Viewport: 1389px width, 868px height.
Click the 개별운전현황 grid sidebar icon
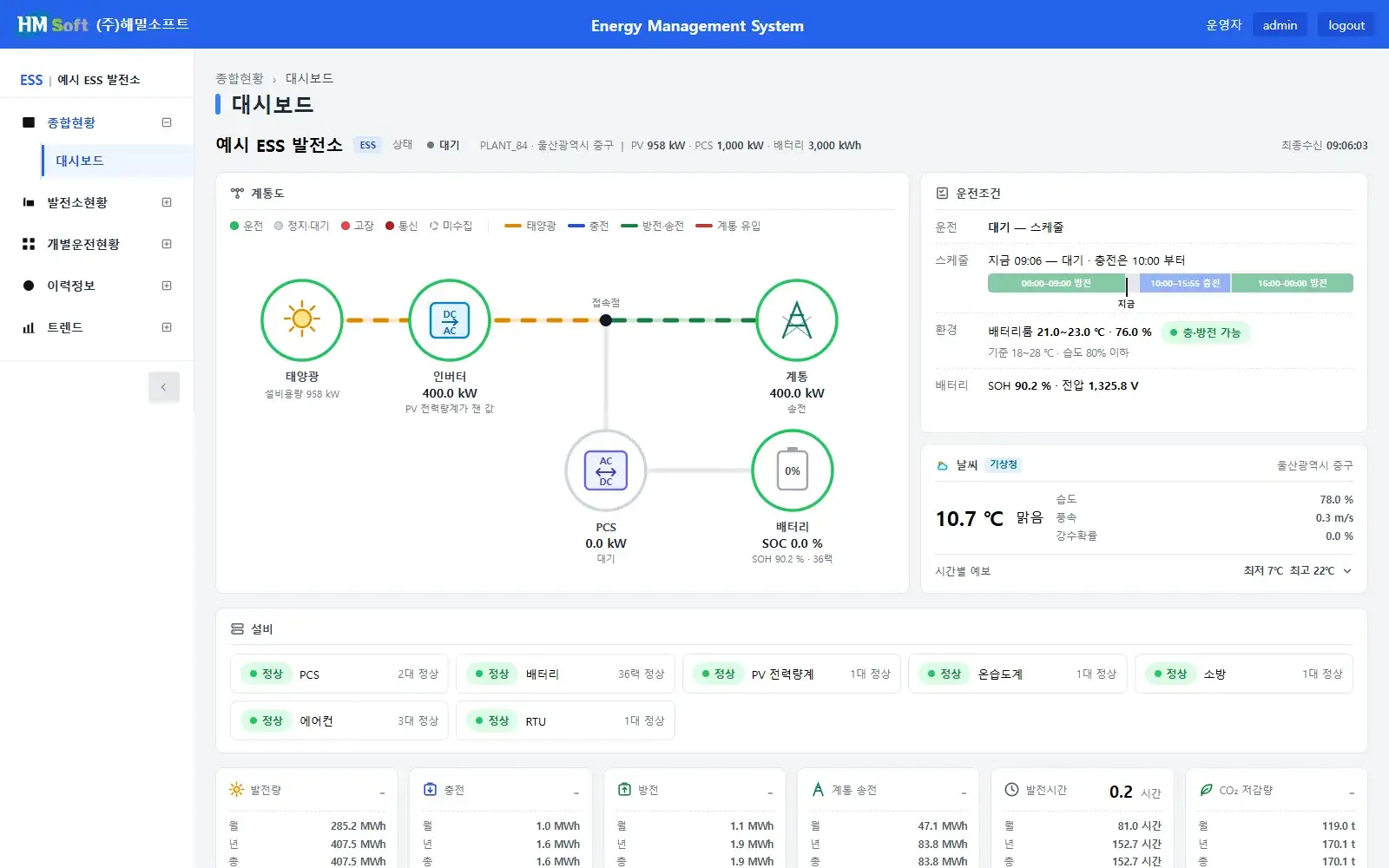[x=29, y=244]
